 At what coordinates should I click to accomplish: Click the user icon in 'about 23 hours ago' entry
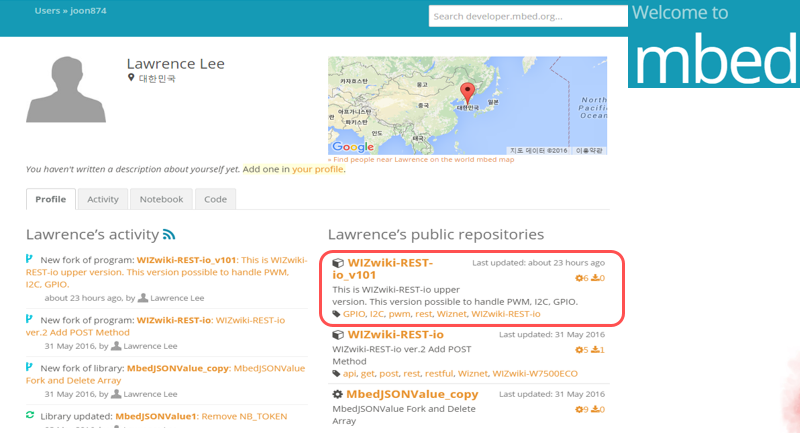[x=143, y=297]
